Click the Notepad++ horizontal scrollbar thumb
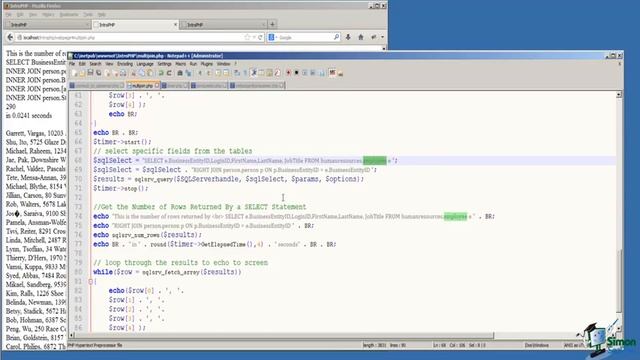Screen dimensions: 640x360 click(x=284, y=336)
